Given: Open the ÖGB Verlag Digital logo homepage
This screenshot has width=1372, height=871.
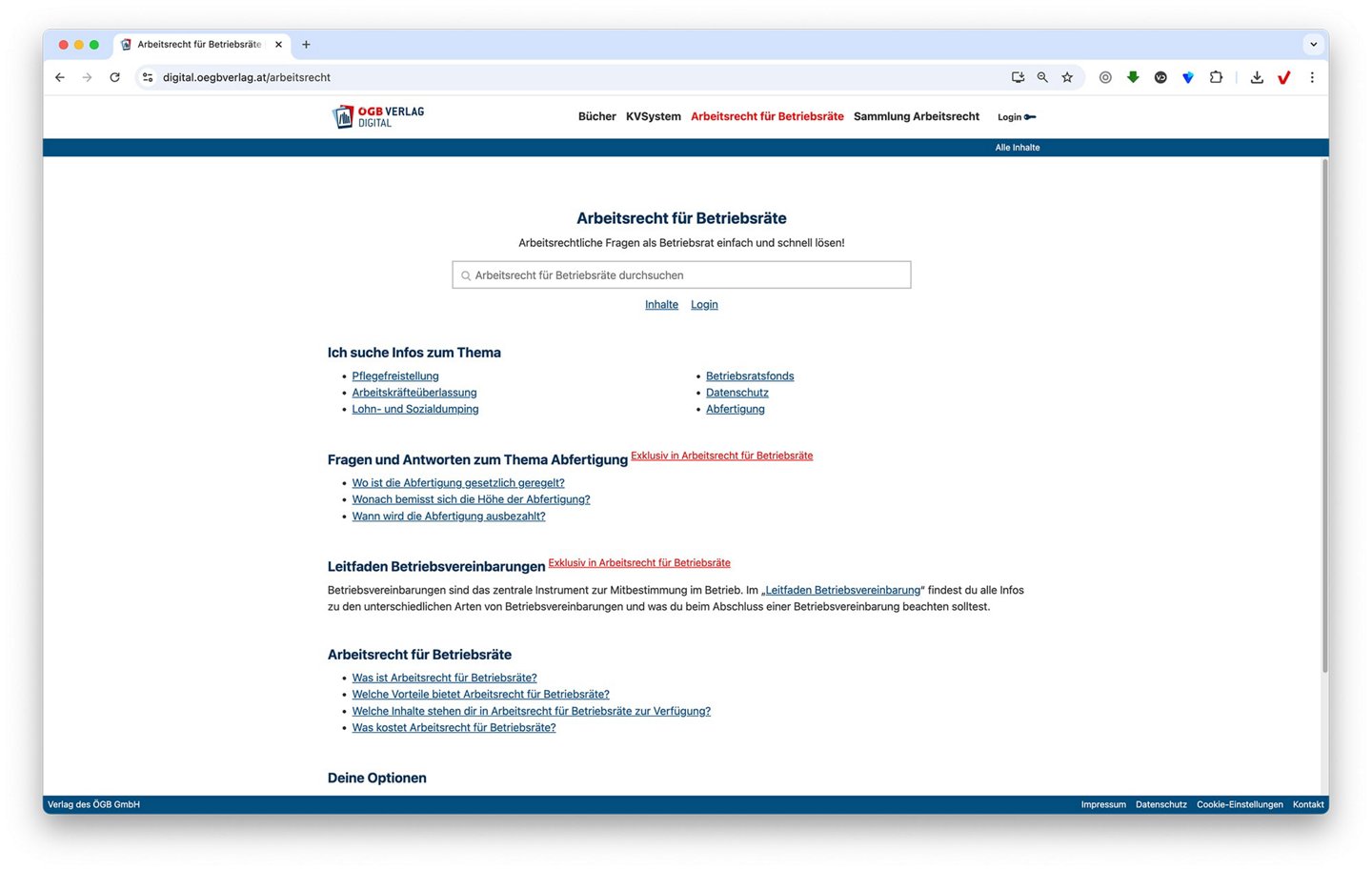Looking at the screenshot, I should coord(377,115).
